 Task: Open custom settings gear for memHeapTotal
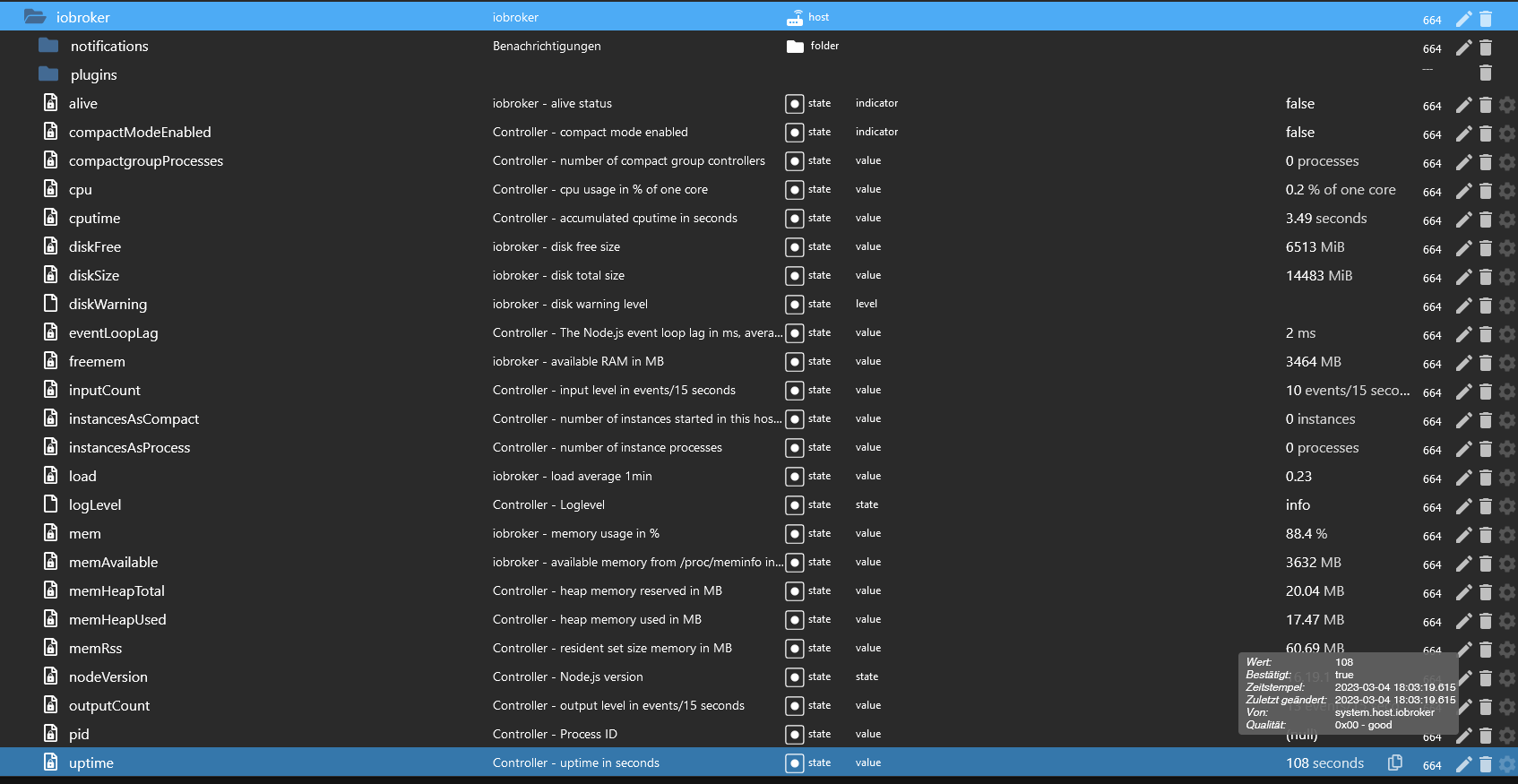[1507, 592]
